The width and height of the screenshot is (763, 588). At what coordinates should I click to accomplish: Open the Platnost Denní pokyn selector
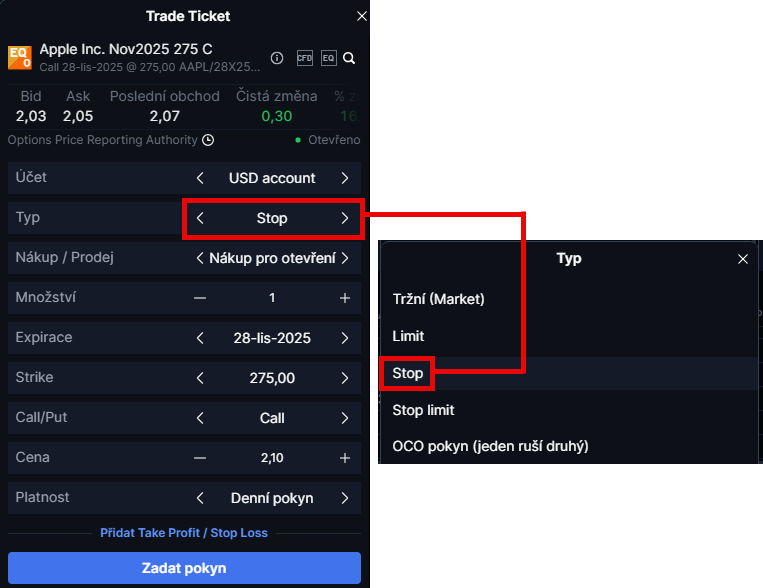[x=272, y=498]
